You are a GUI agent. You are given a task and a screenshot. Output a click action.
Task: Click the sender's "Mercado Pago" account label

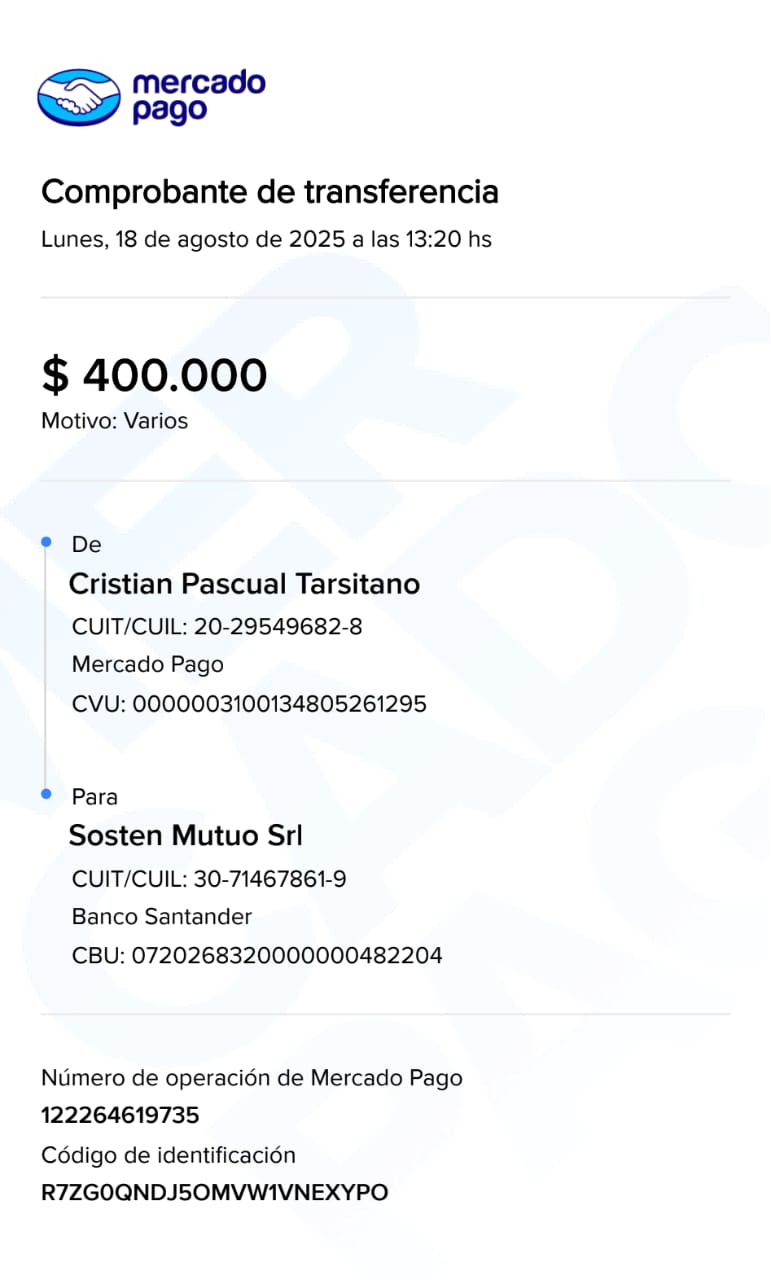[148, 665]
